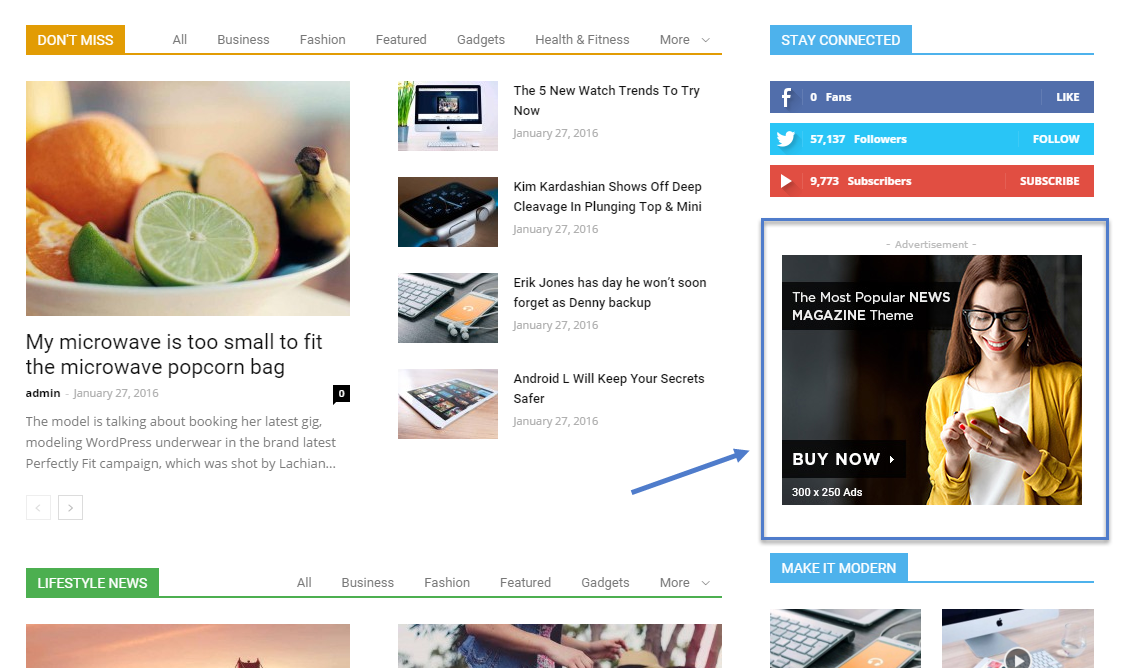Click the Twitter bird icon
Viewport: 1122px width, 668px height.
(787, 139)
